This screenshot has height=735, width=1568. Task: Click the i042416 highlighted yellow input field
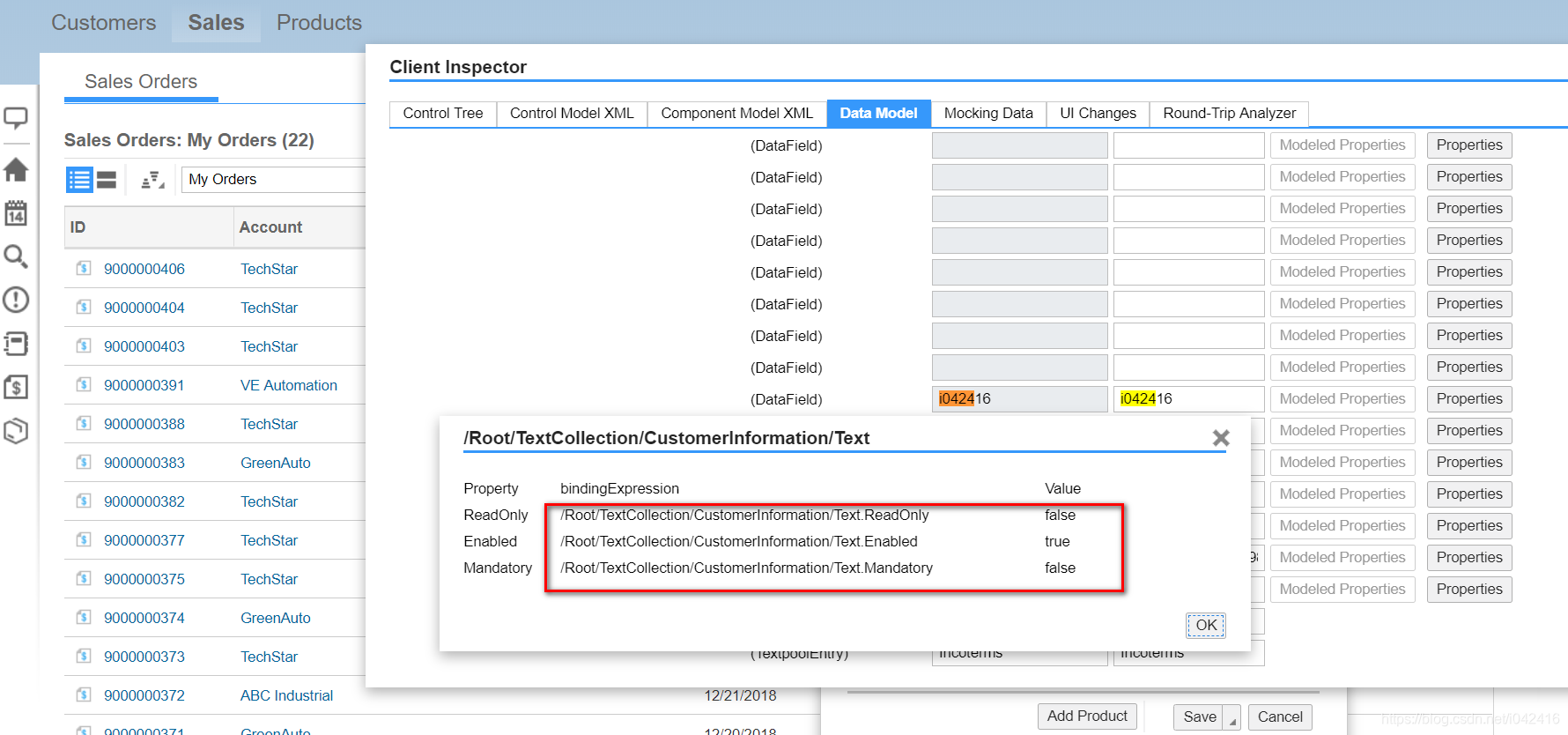[x=1189, y=399]
